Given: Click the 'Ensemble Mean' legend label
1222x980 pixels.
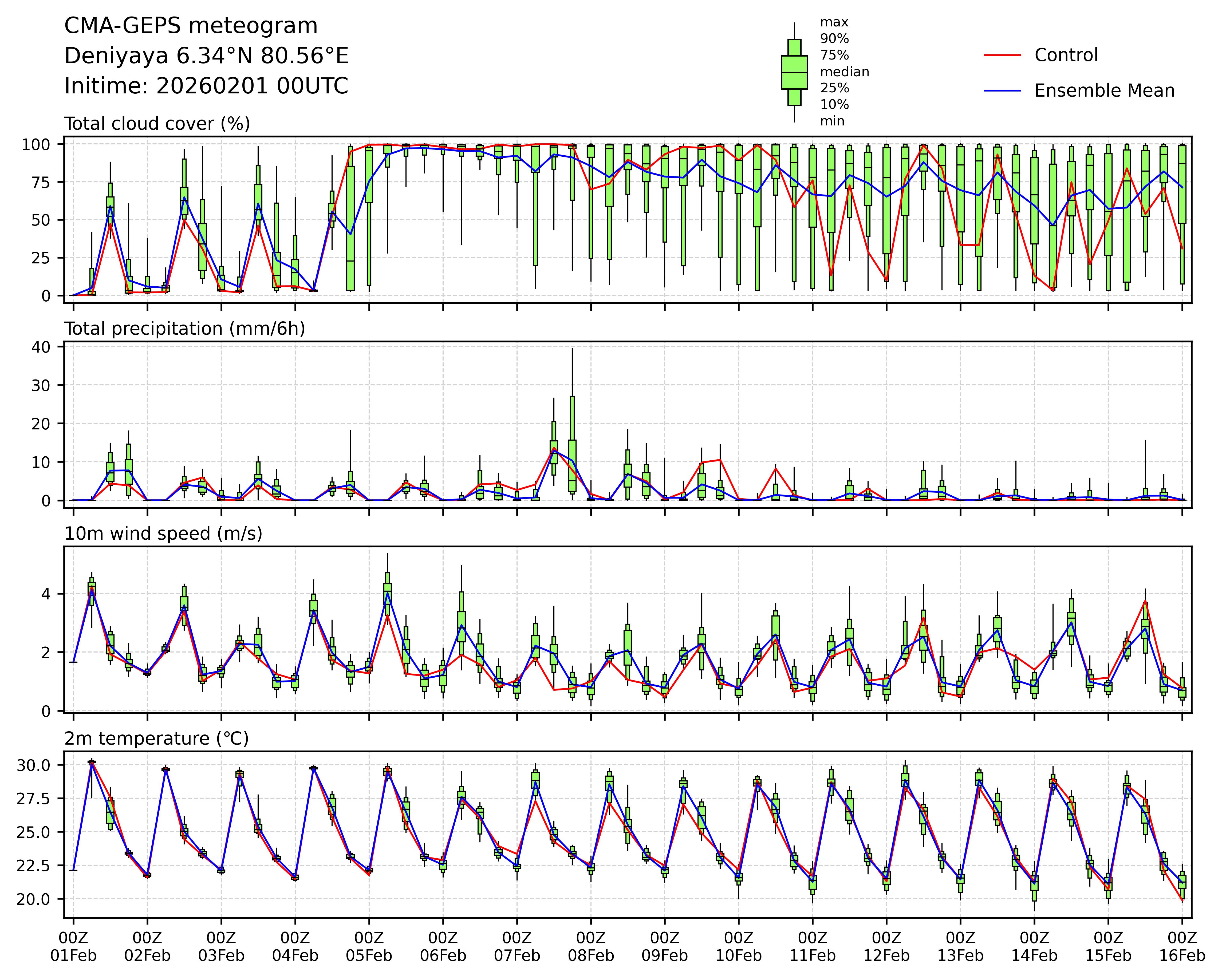Looking at the screenshot, I should [1104, 91].
